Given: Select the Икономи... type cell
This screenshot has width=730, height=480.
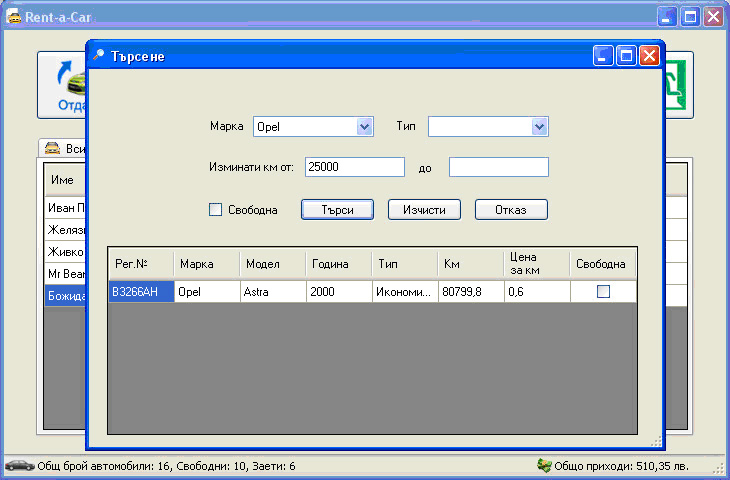Looking at the screenshot, I should 406,292.
